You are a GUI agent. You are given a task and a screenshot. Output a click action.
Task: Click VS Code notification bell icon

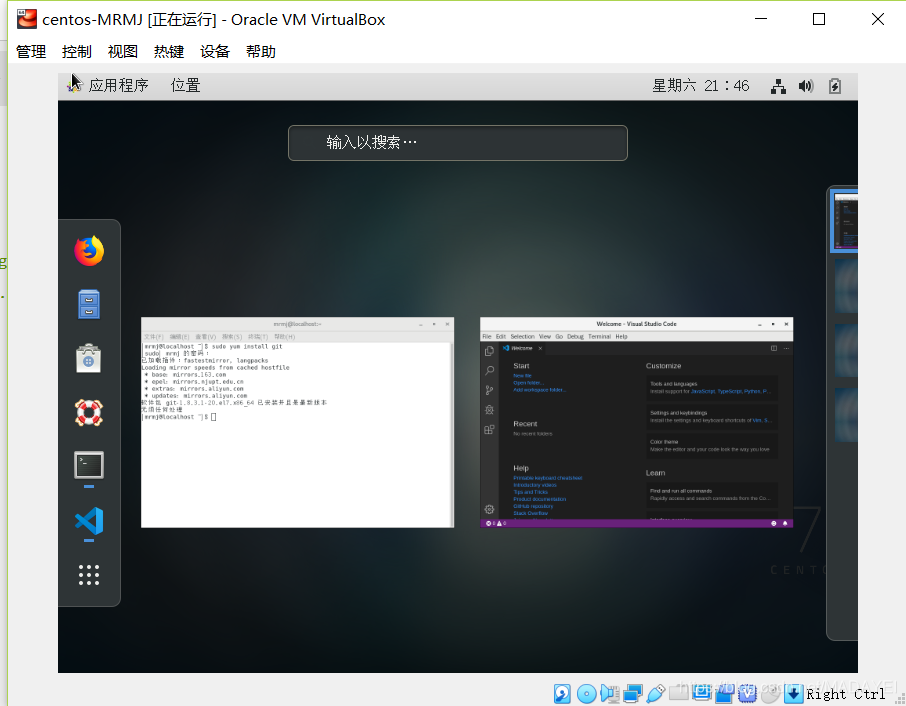[785, 523]
